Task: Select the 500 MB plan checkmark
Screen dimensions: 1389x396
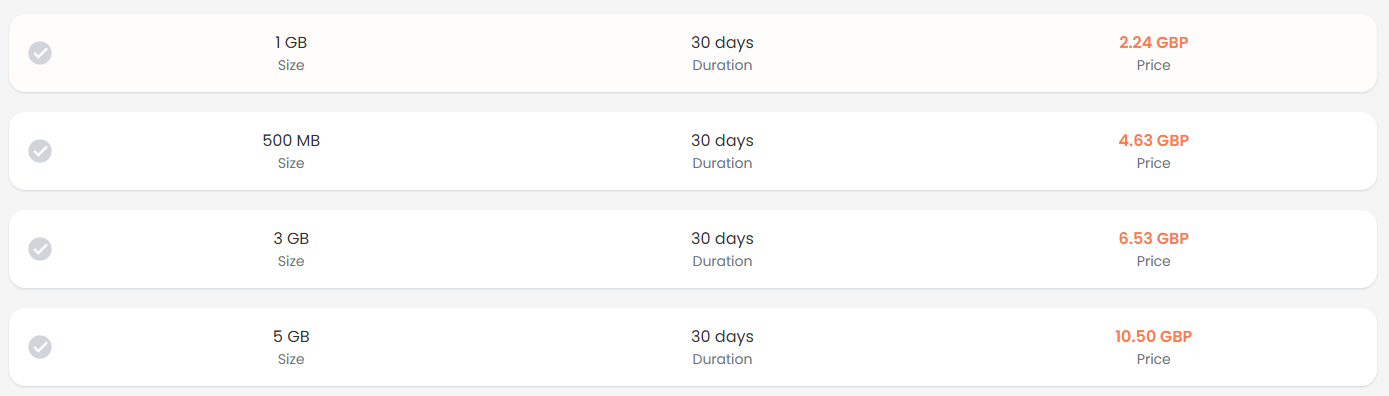Action: point(40,151)
